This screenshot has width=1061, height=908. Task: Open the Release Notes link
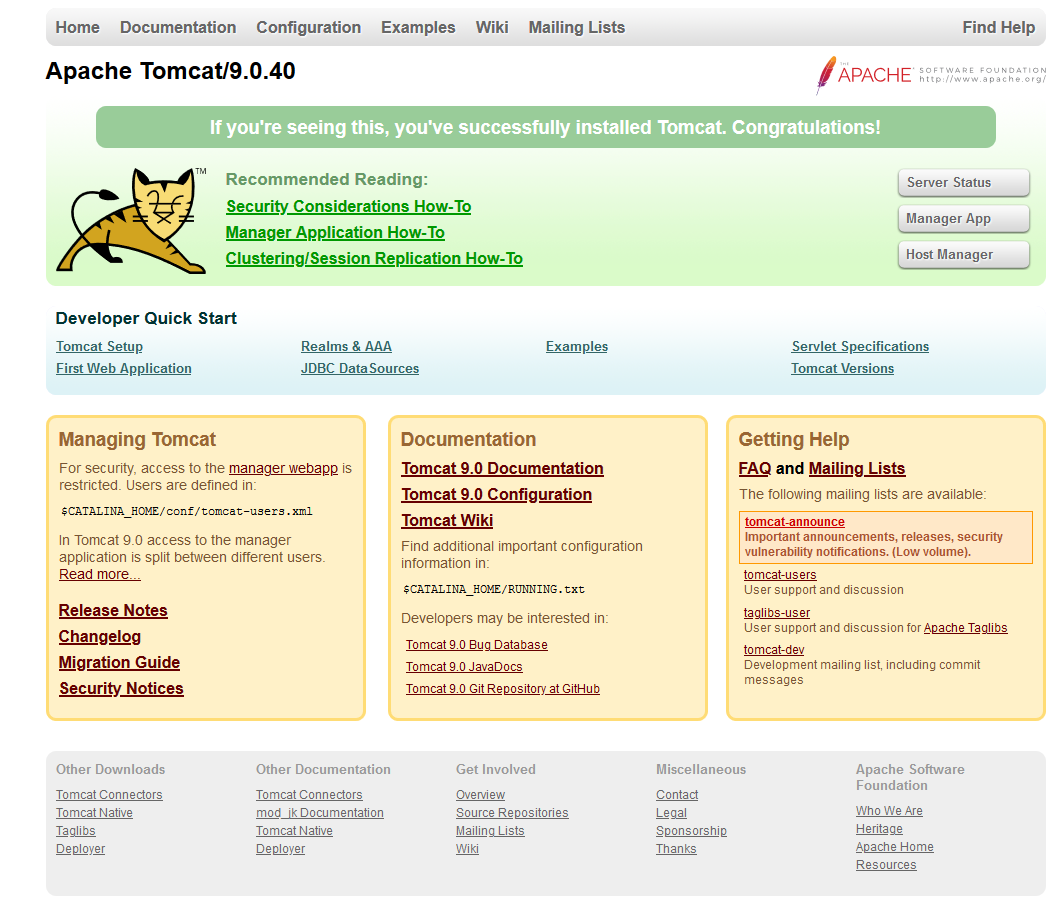[113, 610]
